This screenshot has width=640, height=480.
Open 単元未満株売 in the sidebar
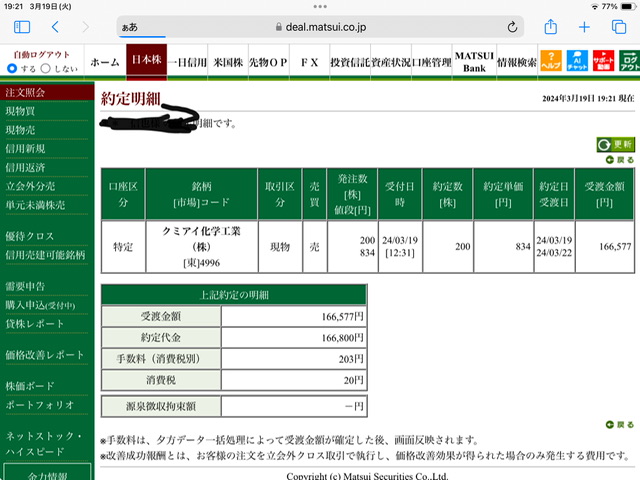click(x=36, y=205)
